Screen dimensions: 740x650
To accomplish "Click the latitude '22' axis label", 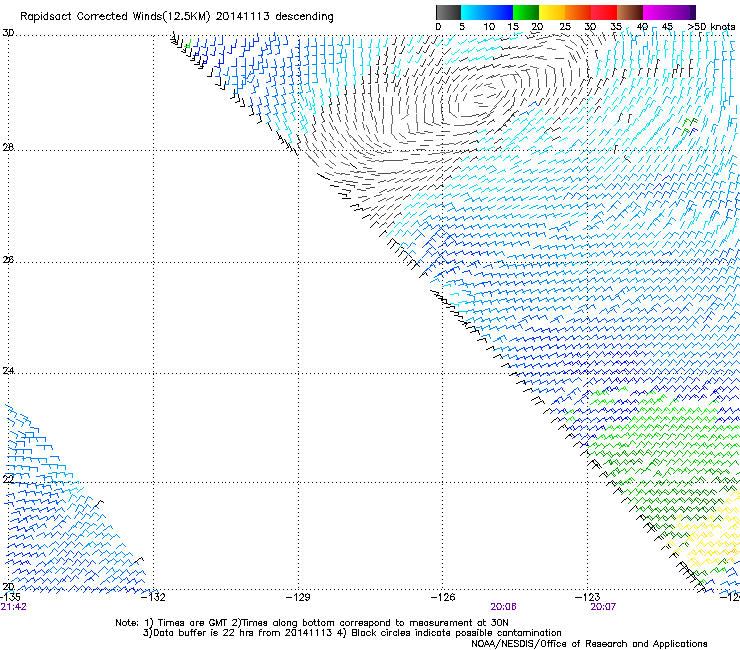I will [x=8, y=479].
